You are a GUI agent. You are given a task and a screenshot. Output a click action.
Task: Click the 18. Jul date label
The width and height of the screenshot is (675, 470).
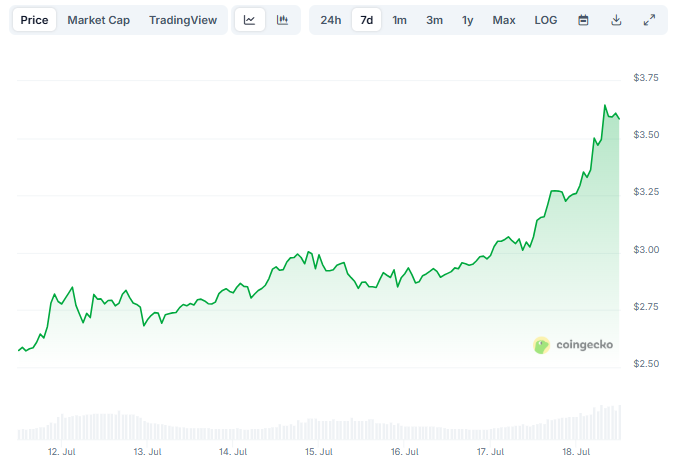coord(576,451)
